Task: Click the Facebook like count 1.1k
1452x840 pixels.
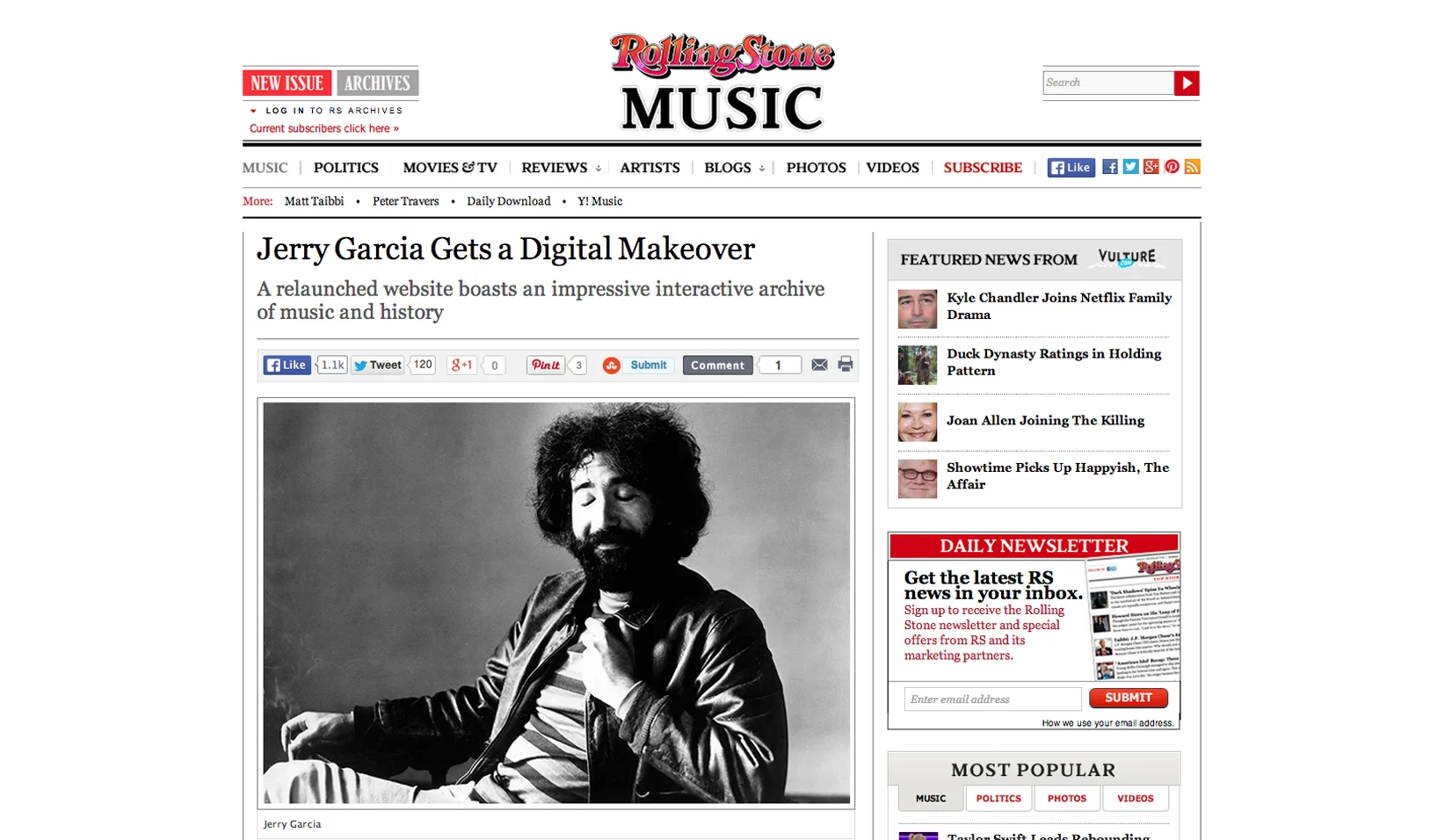Action: pos(332,365)
